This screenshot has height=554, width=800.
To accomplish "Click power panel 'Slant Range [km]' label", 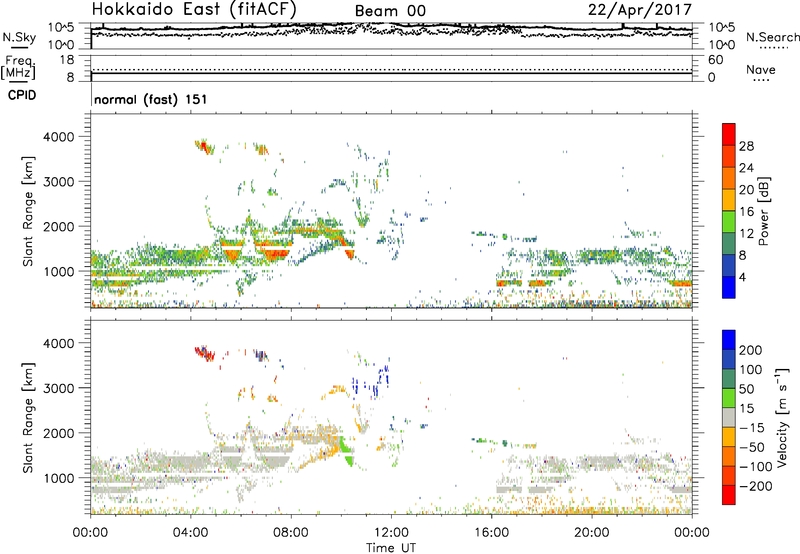I will pos(28,211).
